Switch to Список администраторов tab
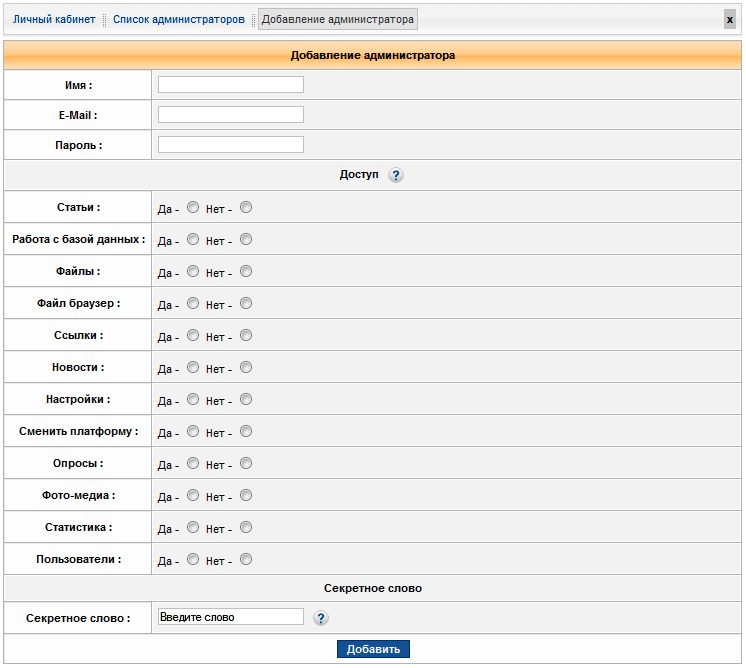 (178, 19)
